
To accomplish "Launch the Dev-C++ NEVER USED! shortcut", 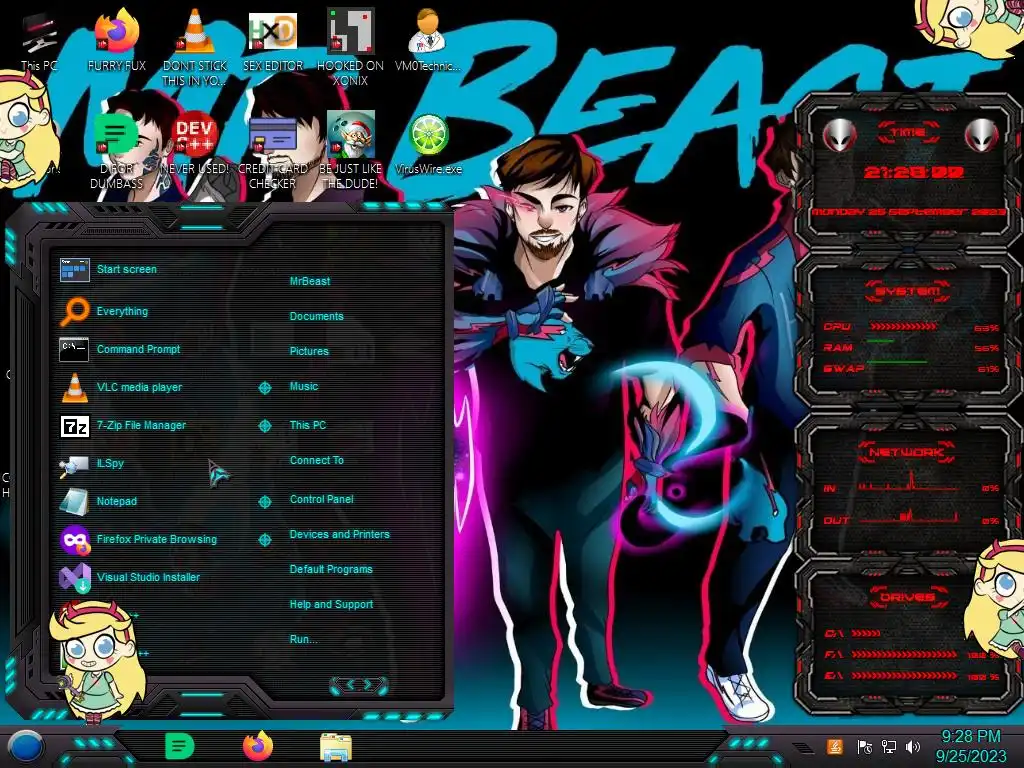I will 195,144.
